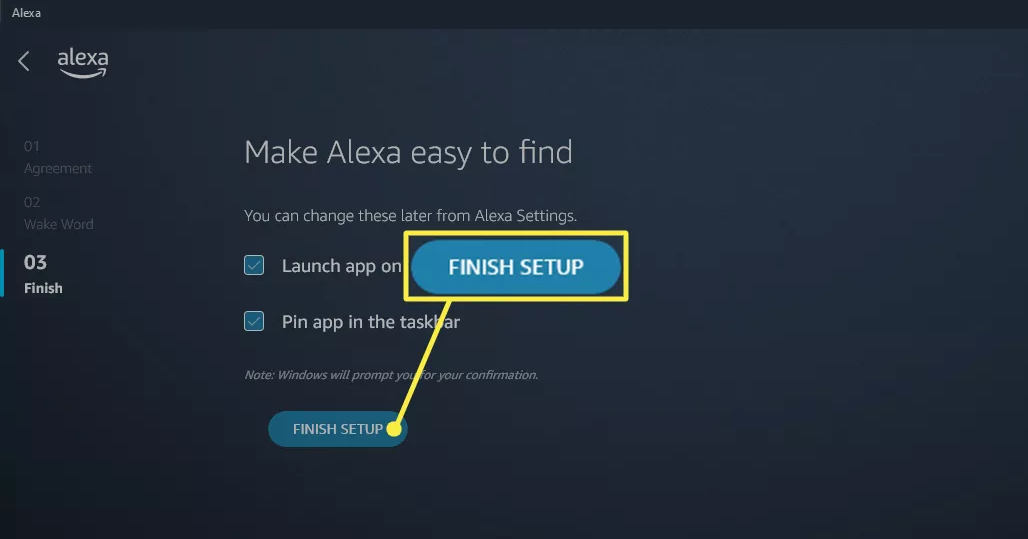Viewport: 1028px width, 539px height.
Task: Click the bold step number 03
Action: [35, 262]
